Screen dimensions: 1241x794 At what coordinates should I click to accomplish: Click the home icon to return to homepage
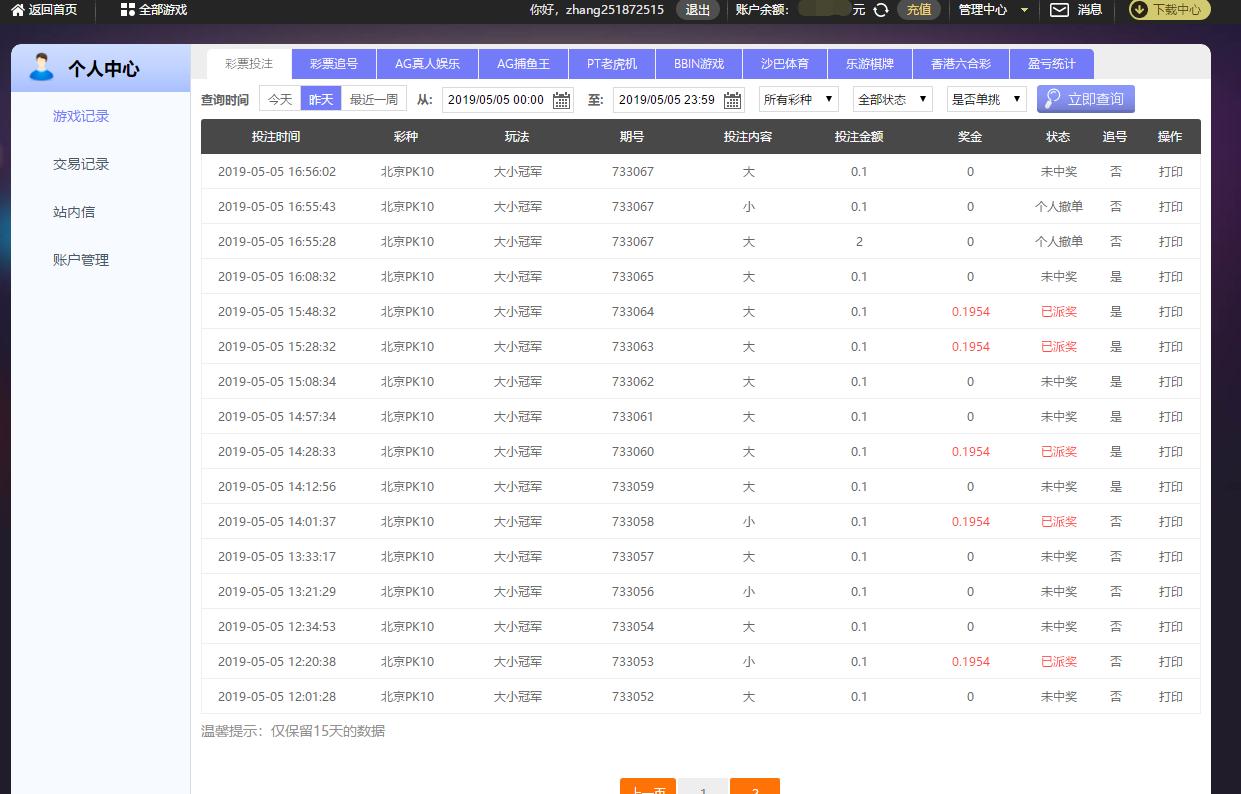17,10
